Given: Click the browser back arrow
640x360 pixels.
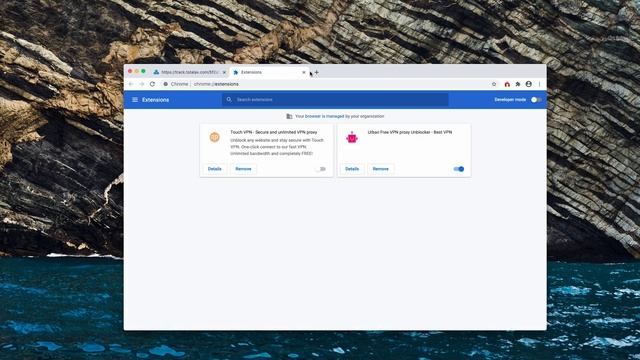Looking at the screenshot, I should [131, 84].
